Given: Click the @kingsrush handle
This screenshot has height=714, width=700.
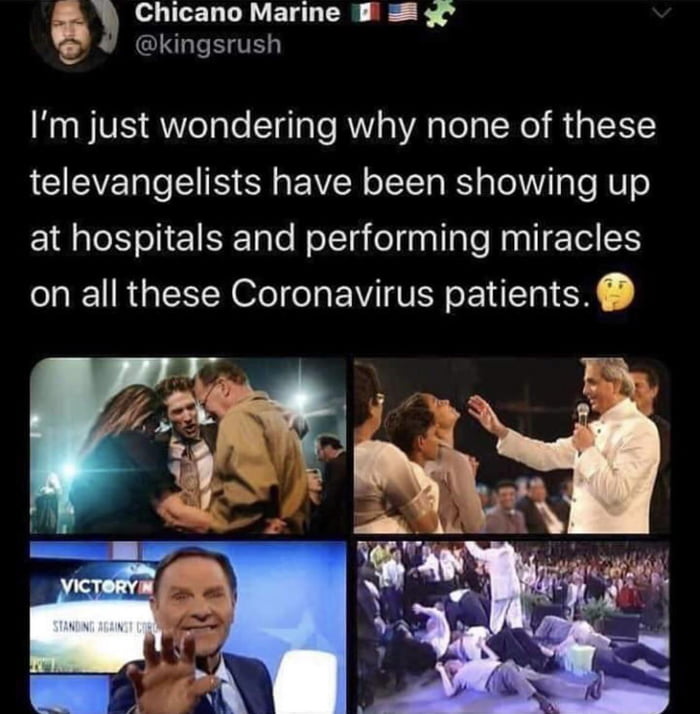Looking at the screenshot, I should (x=208, y=44).
